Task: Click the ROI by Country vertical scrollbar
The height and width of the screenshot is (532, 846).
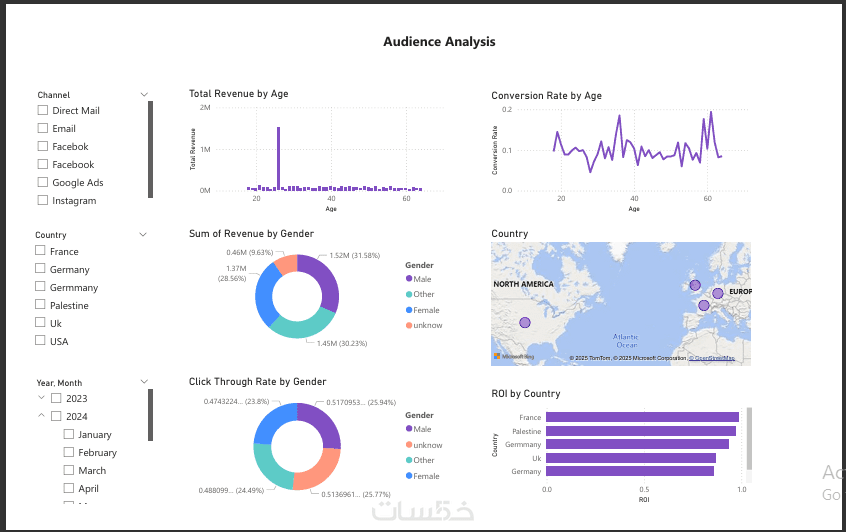Action: [749, 439]
